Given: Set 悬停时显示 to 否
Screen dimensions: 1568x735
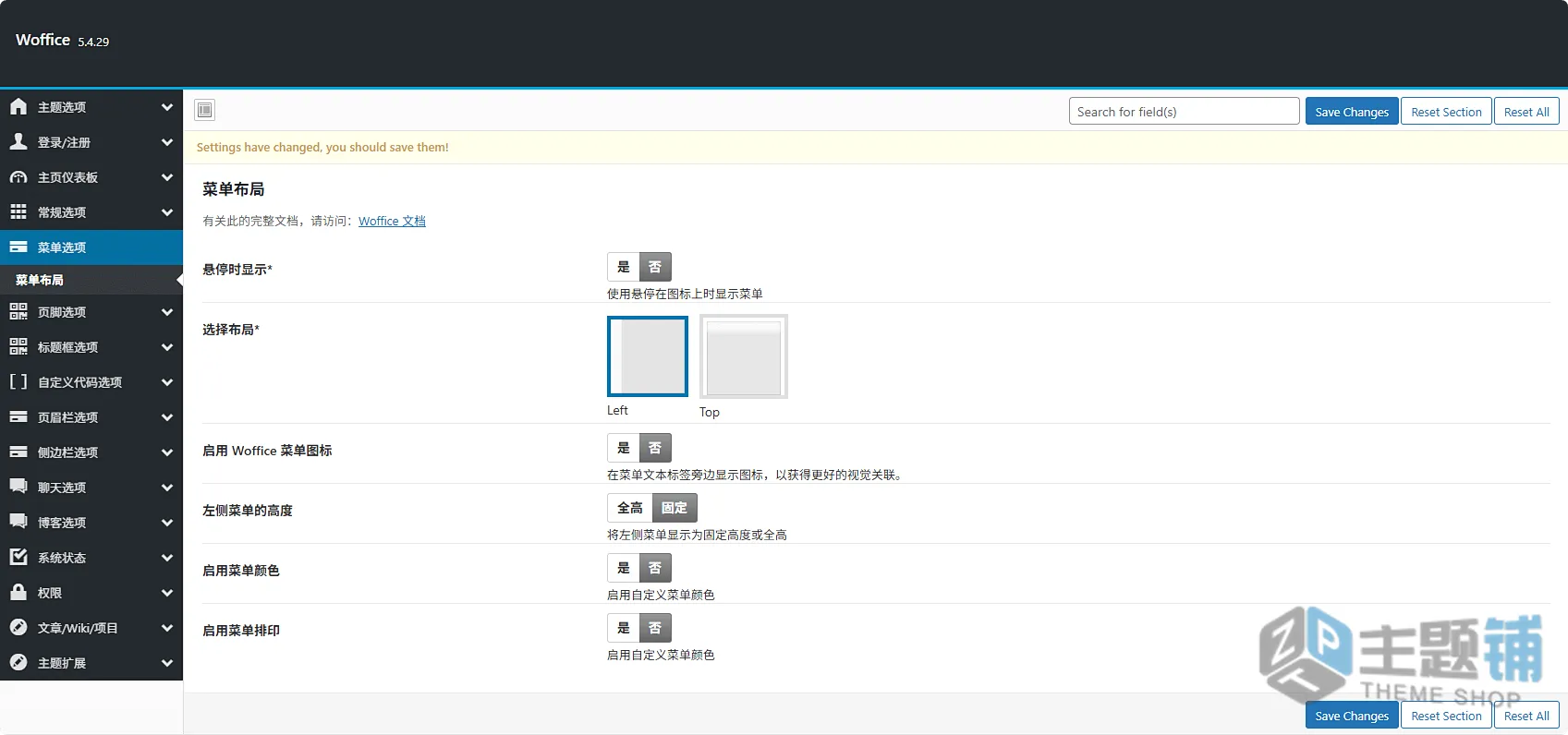Looking at the screenshot, I should [x=655, y=267].
